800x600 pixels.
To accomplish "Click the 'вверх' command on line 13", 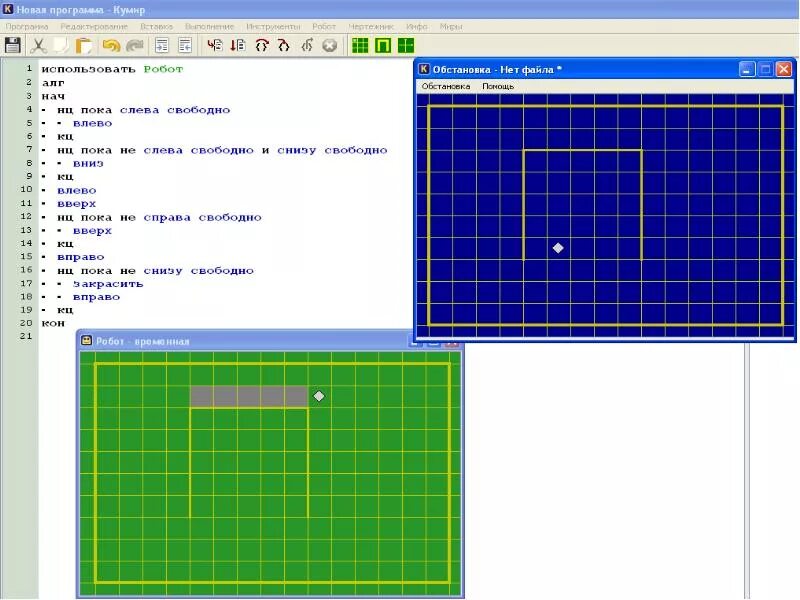I will (92, 231).
